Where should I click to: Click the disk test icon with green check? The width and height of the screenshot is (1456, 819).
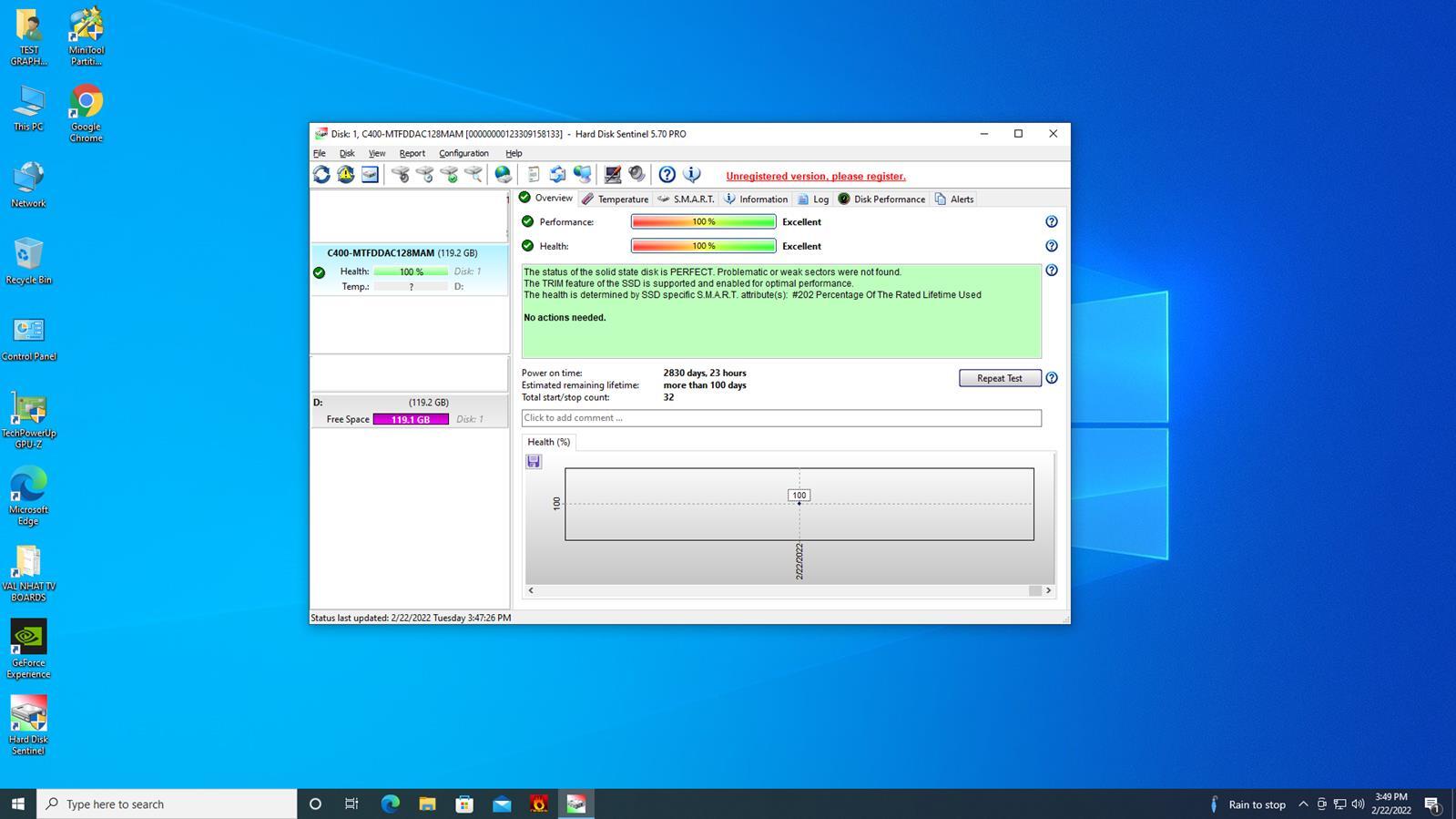[x=449, y=175]
